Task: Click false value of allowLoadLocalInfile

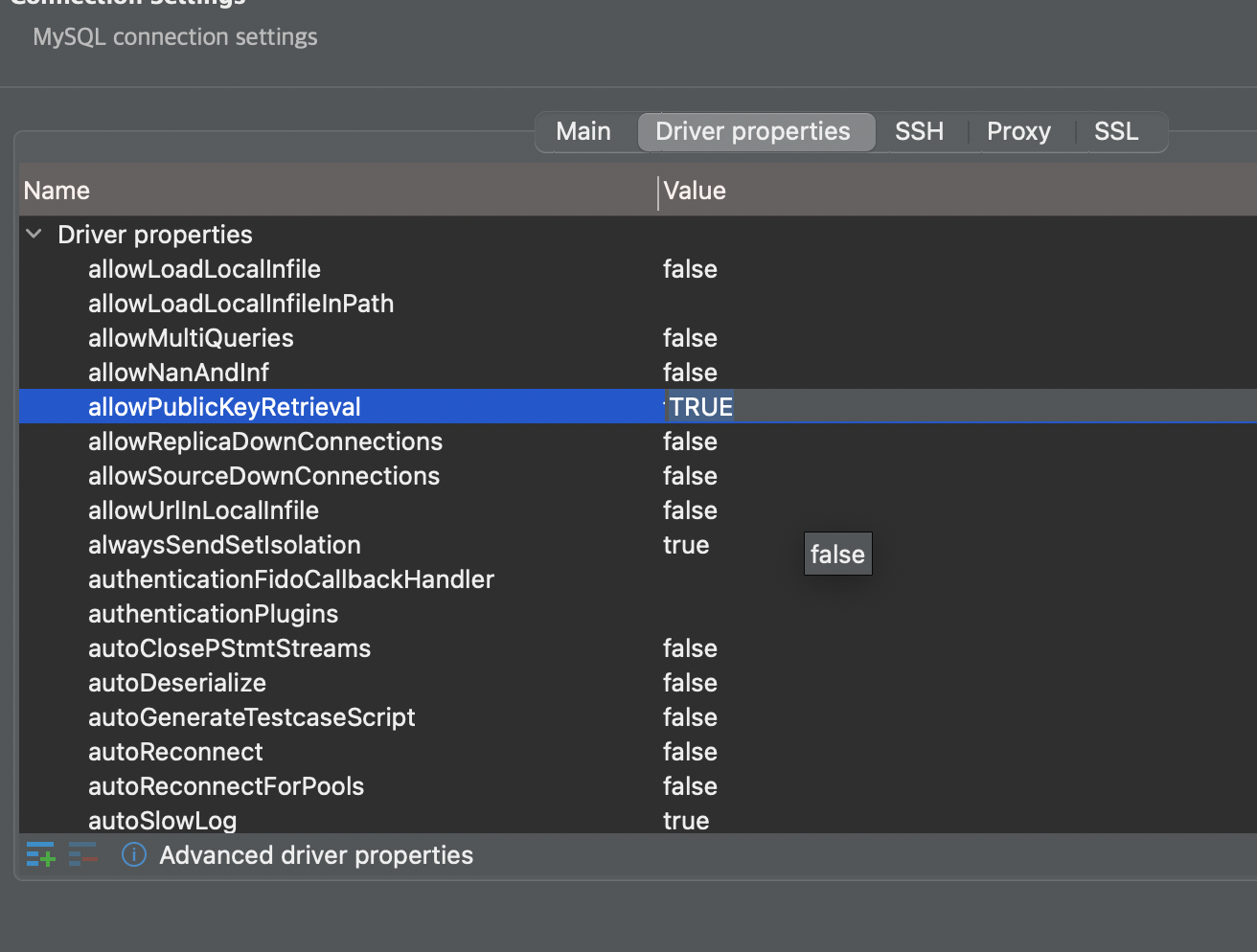Action: click(690, 269)
